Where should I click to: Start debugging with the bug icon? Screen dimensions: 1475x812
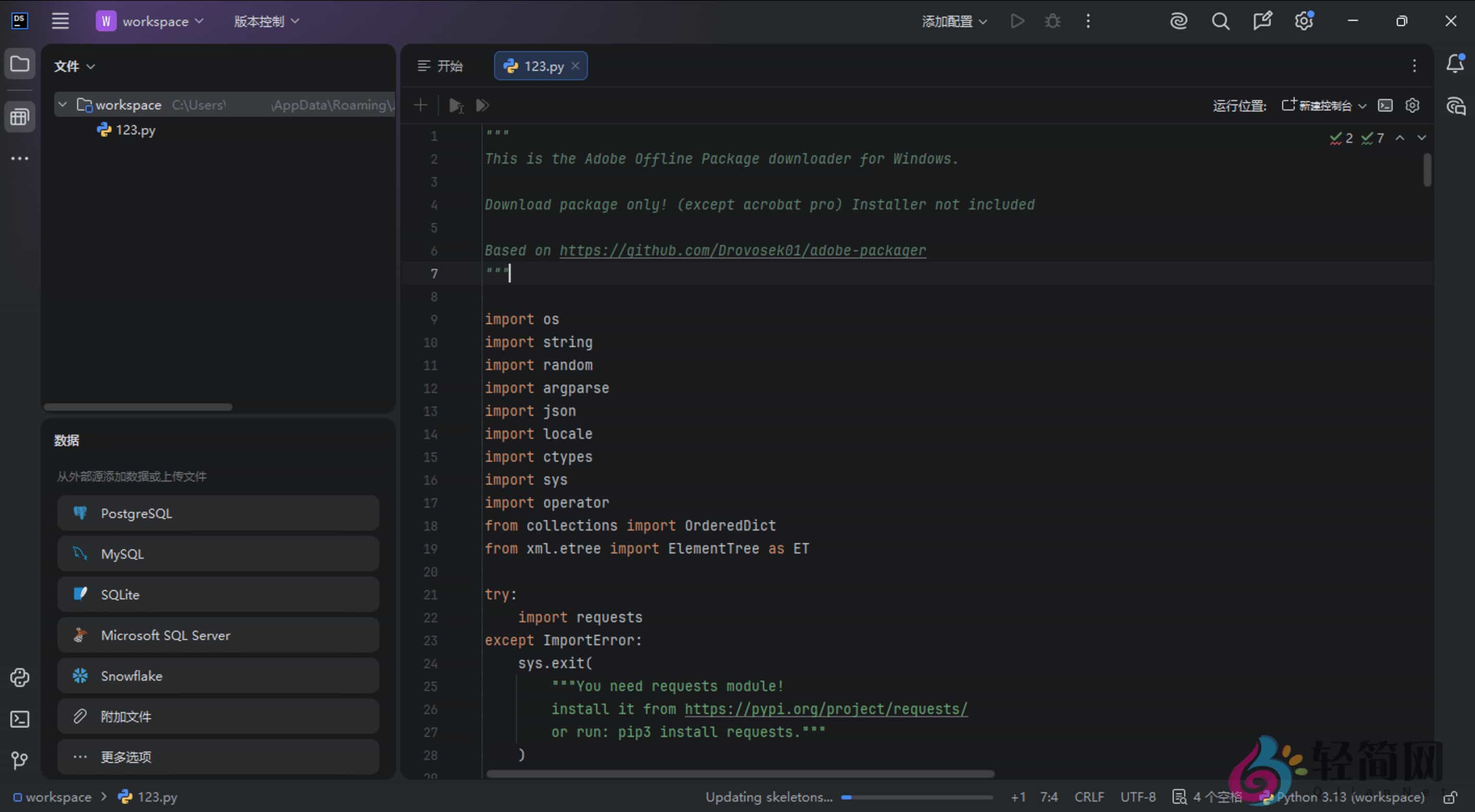click(1053, 21)
